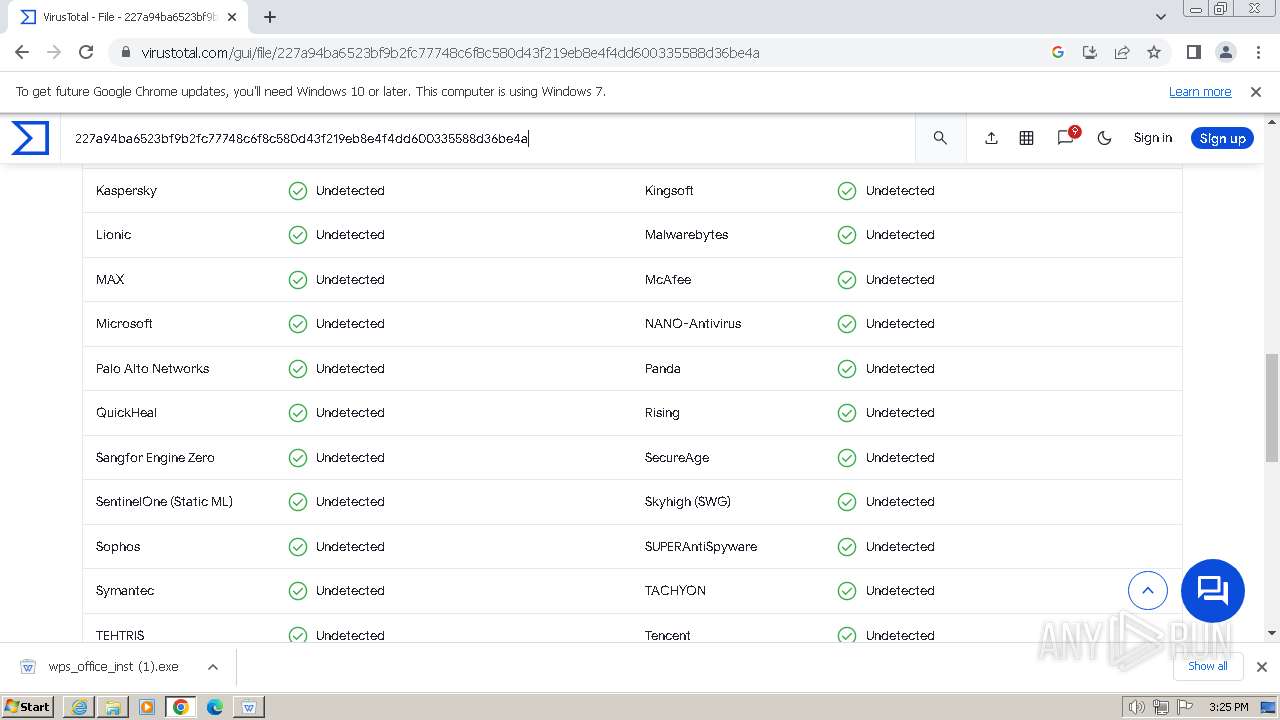Open the blue chat bubble button

click(1213, 591)
